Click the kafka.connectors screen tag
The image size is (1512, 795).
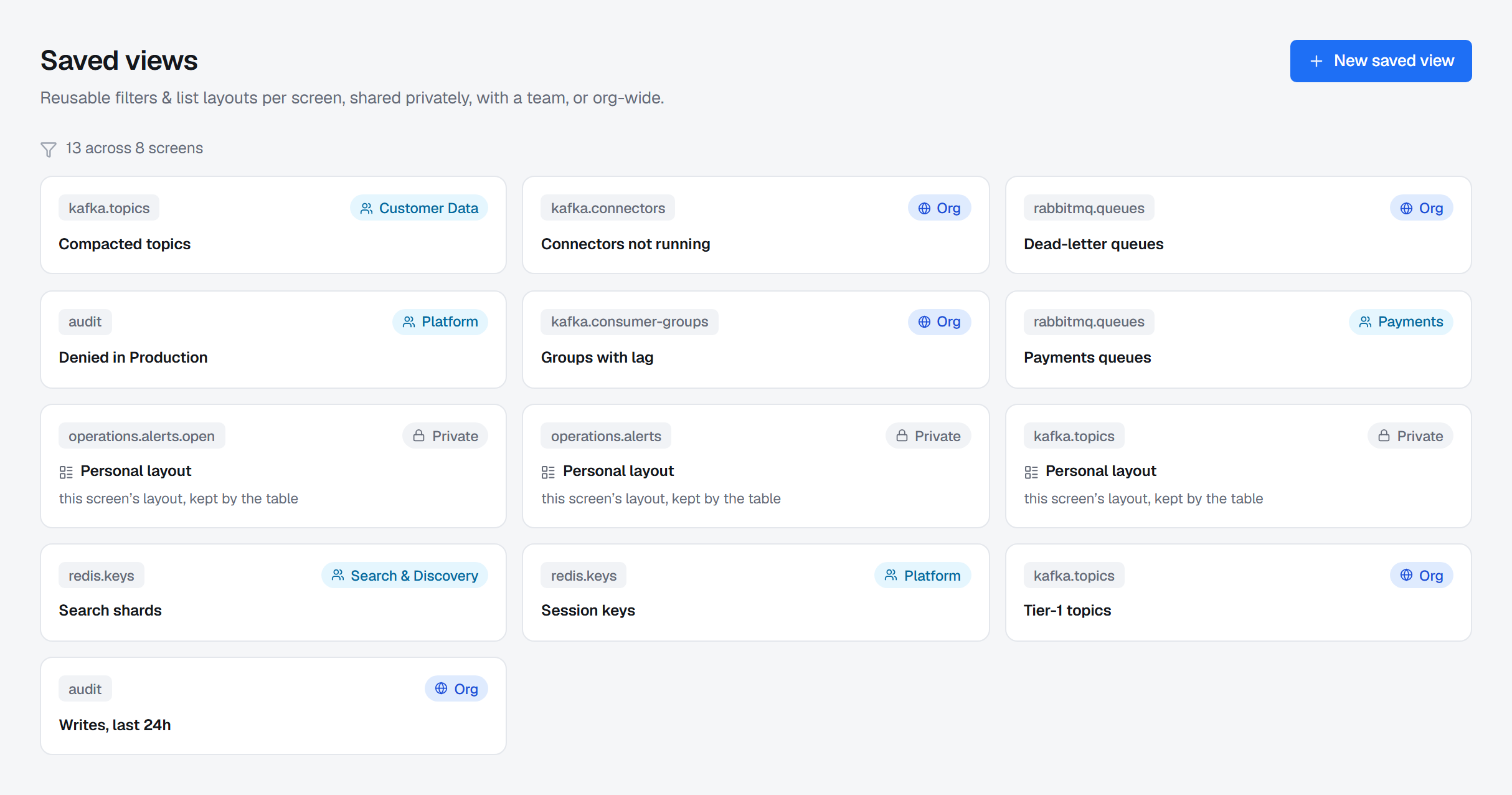tap(608, 208)
